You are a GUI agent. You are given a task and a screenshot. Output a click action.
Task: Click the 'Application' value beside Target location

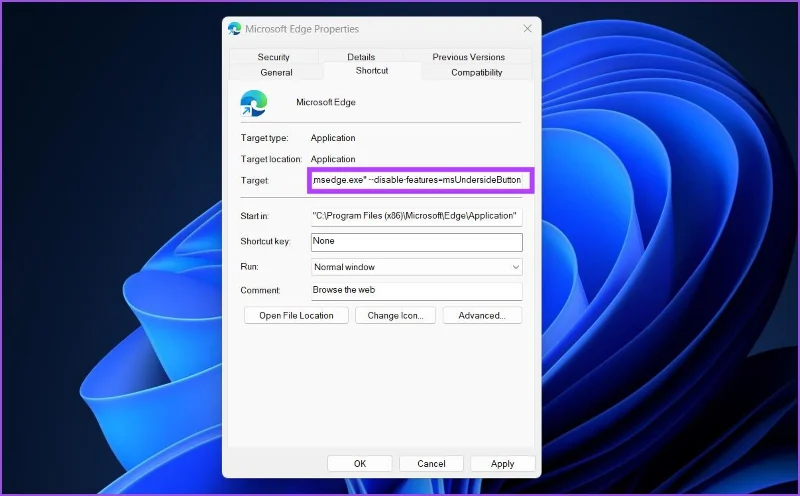pyautogui.click(x=333, y=159)
